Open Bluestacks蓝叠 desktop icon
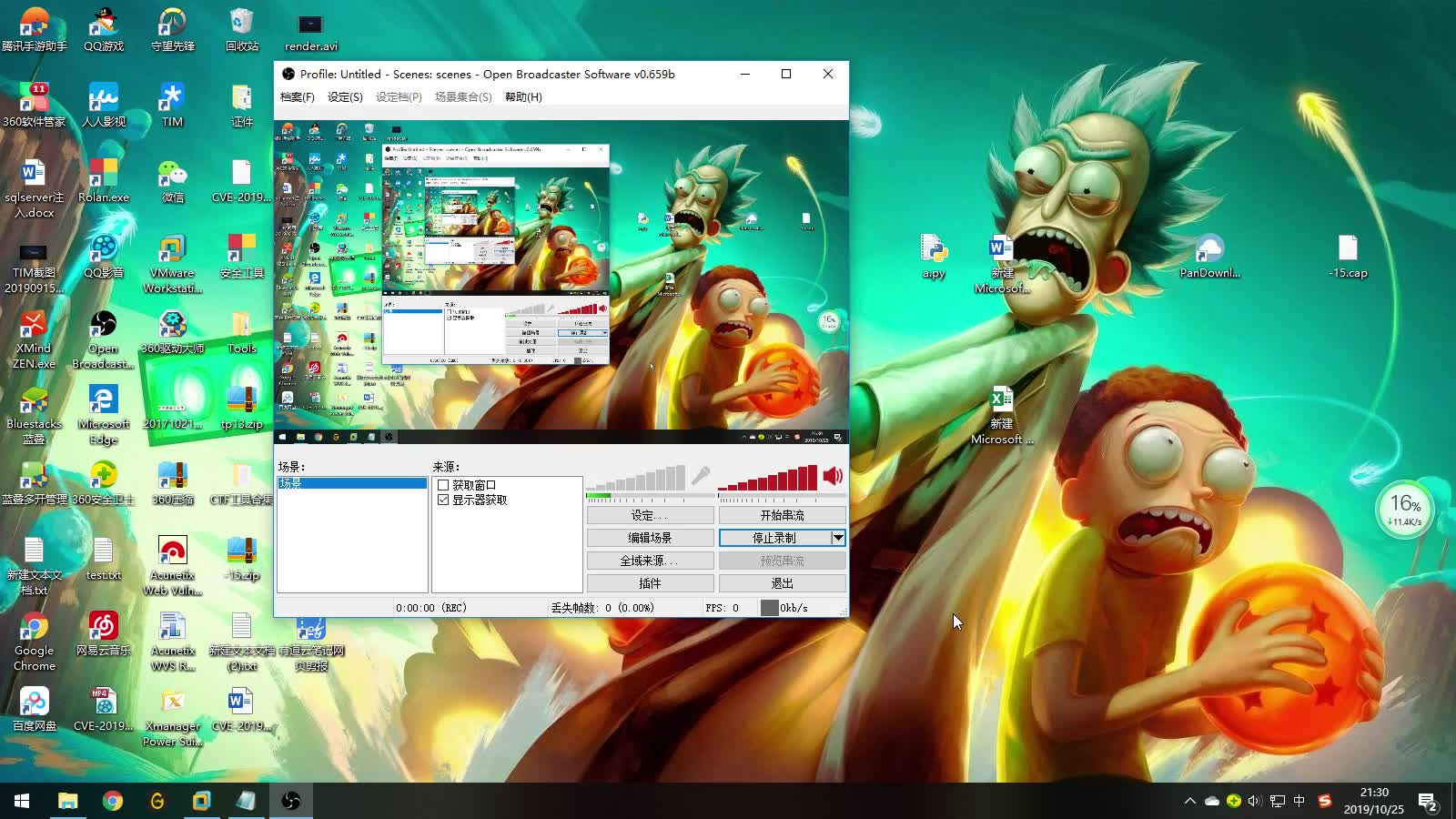The width and height of the screenshot is (1456, 819). [35, 415]
